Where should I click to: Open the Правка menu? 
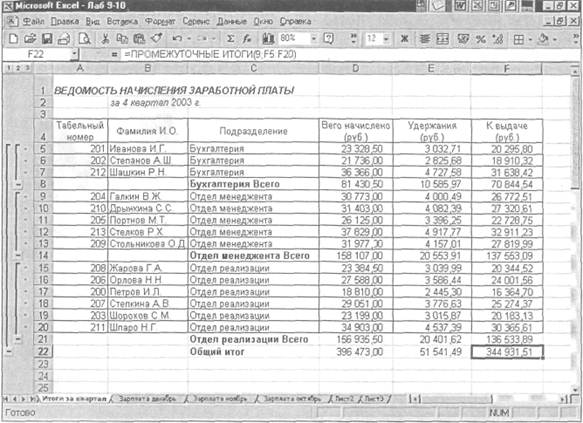[65, 22]
